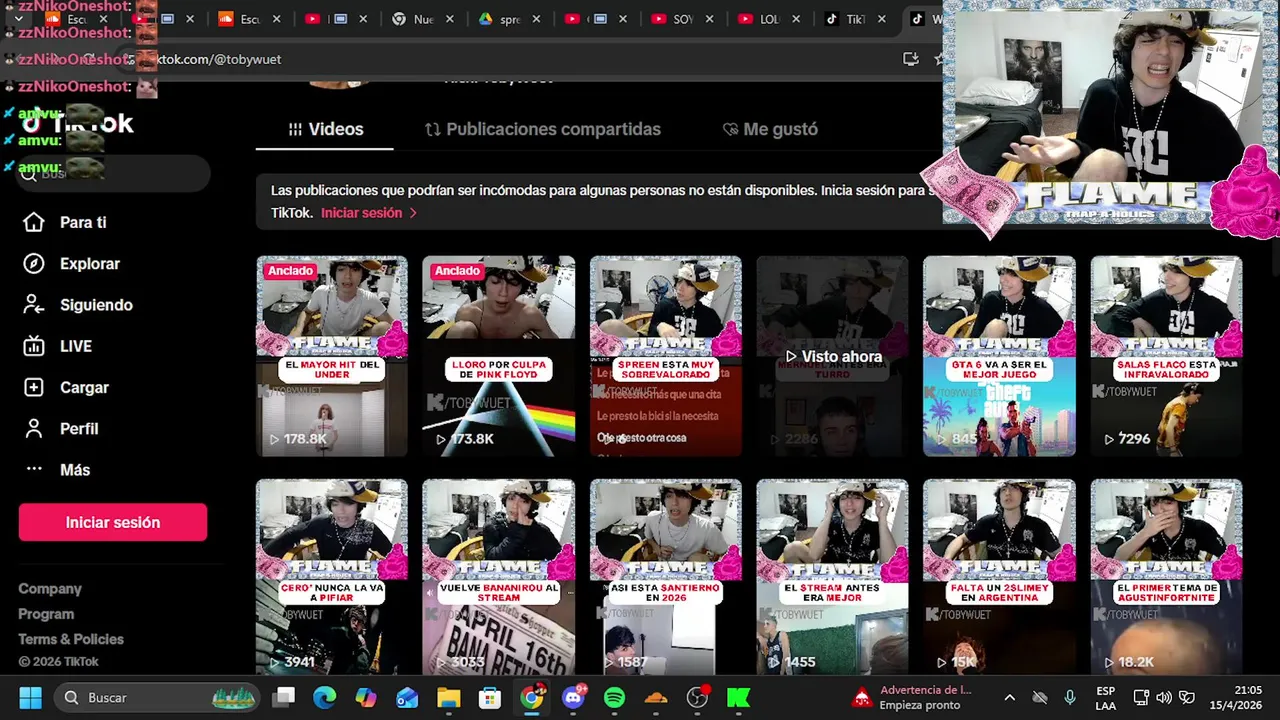Click the microphone tray icon

[1070, 697]
